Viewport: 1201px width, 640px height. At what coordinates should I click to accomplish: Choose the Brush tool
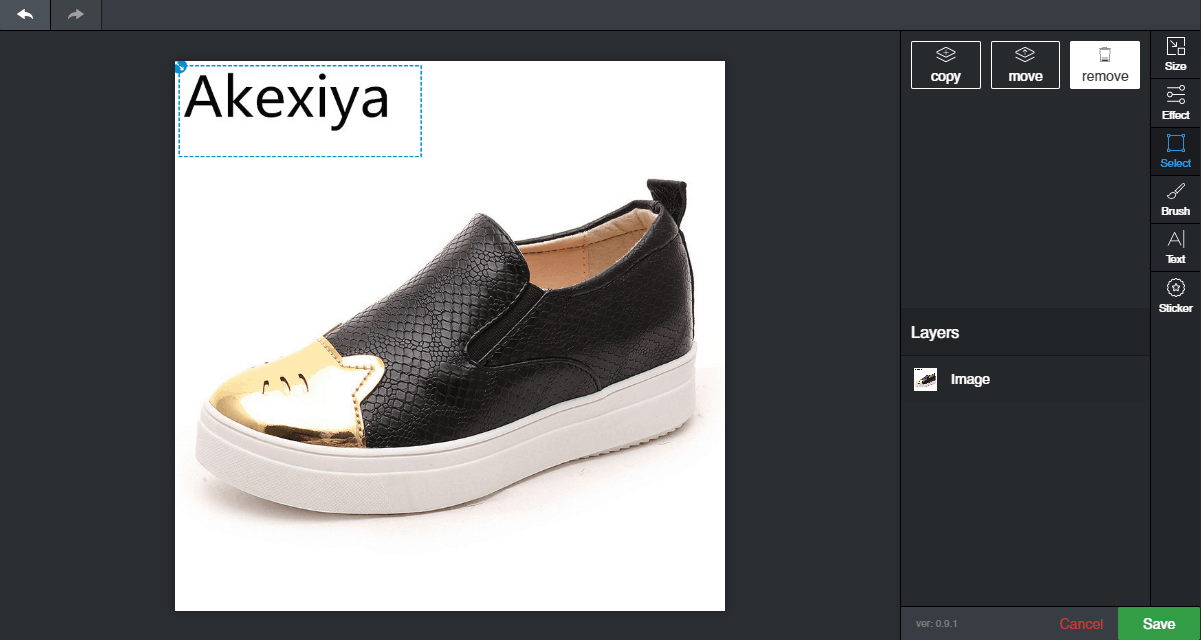click(1176, 200)
